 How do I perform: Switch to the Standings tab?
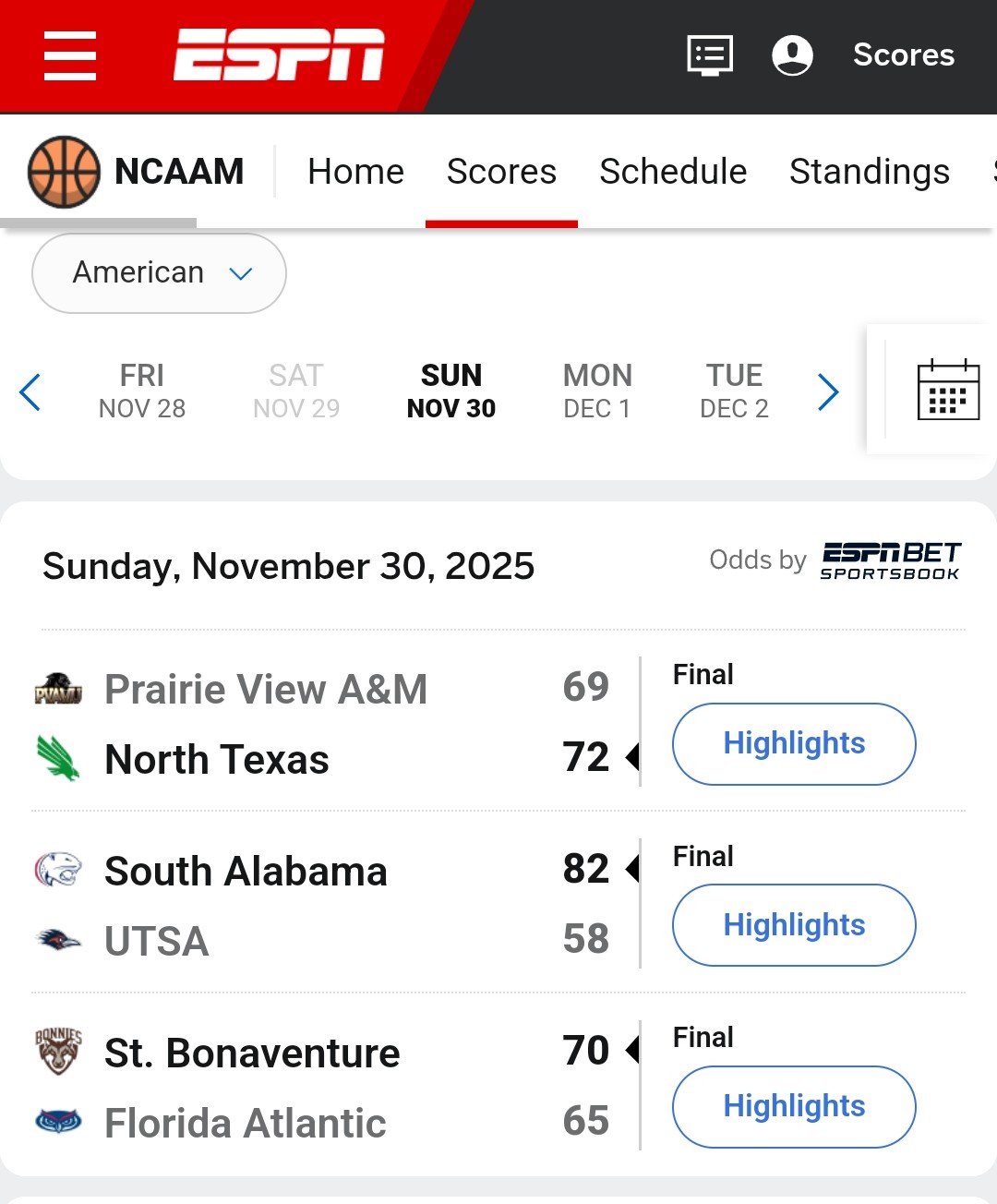869,172
